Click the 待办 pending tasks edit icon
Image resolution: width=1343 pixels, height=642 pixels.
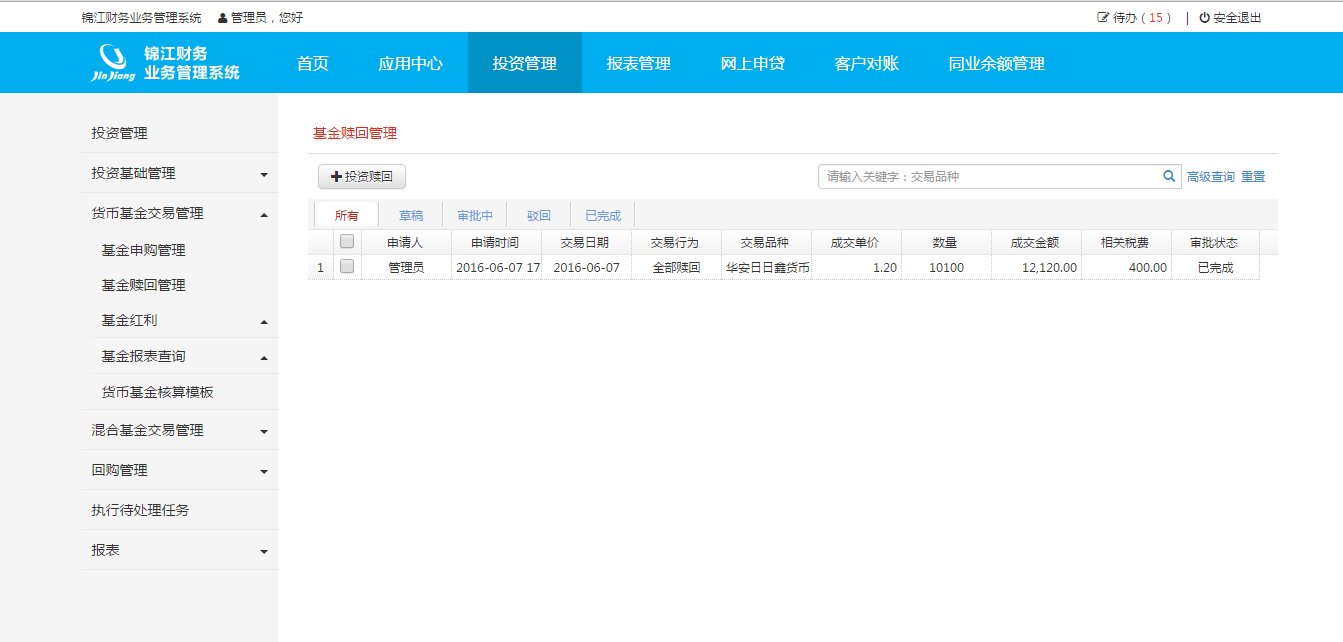pos(1103,18)
